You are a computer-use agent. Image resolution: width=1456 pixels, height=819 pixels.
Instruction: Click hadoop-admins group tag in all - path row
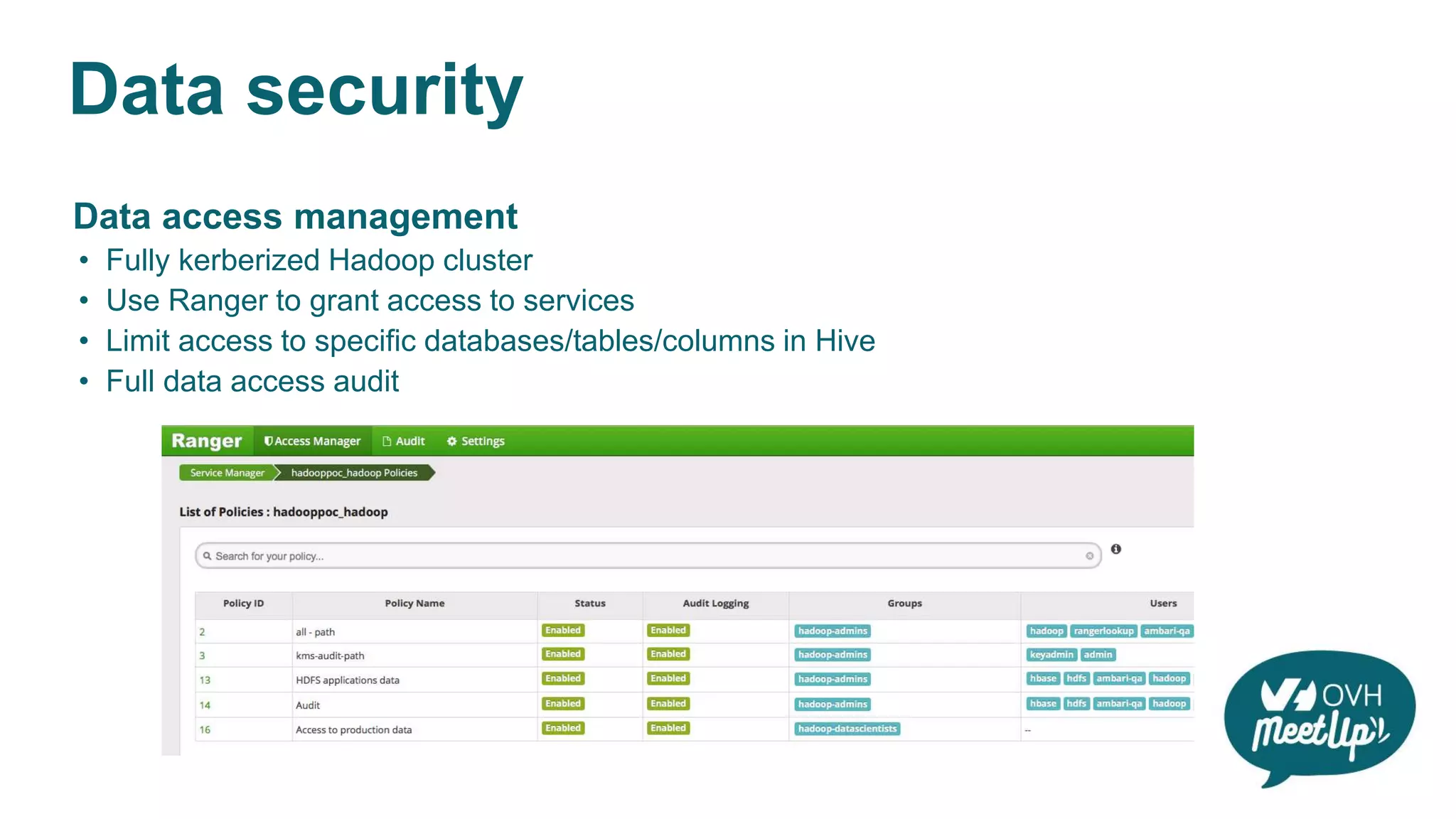pos(833,631)
